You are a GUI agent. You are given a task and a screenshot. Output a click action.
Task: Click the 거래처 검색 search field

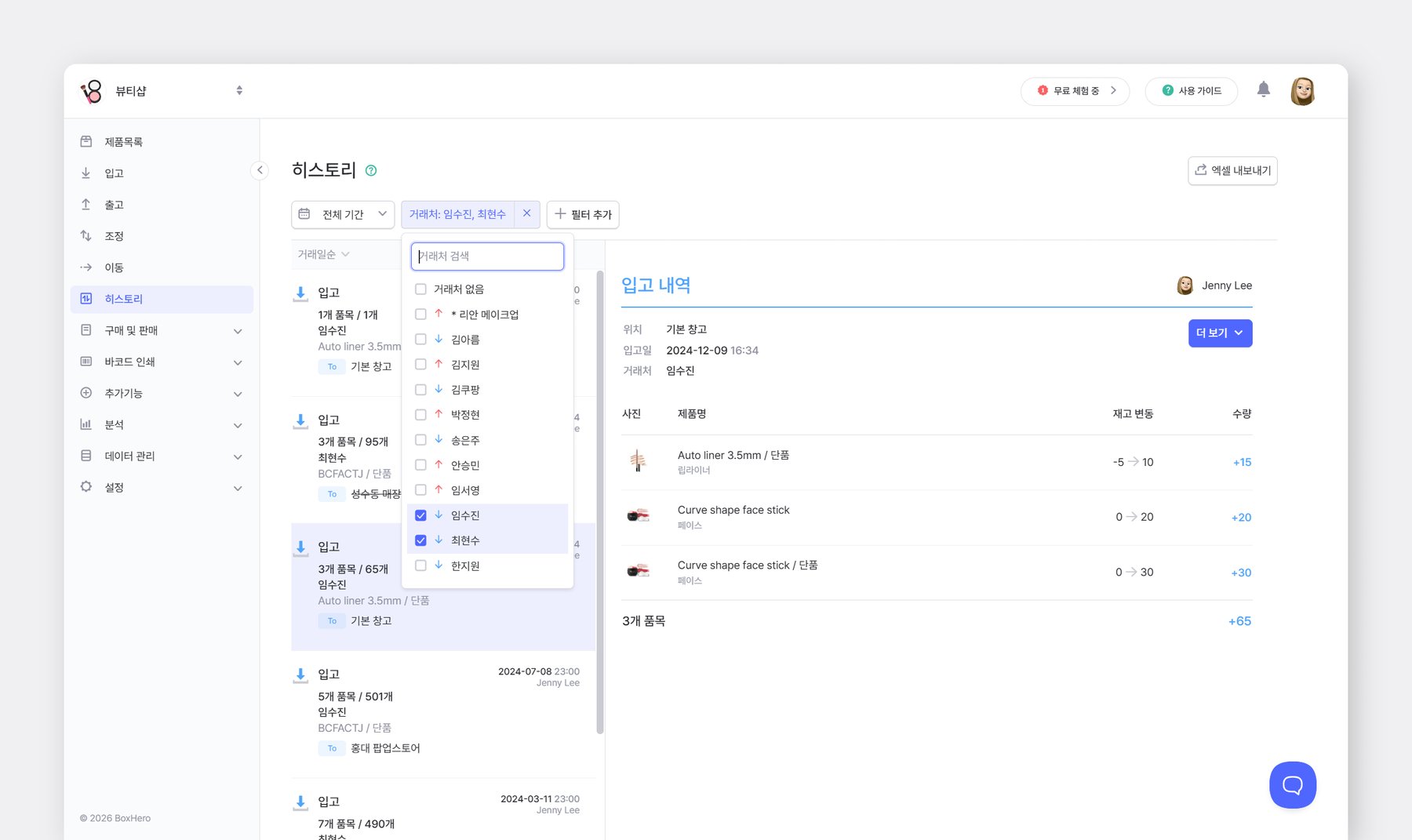[x=487, y=256]
